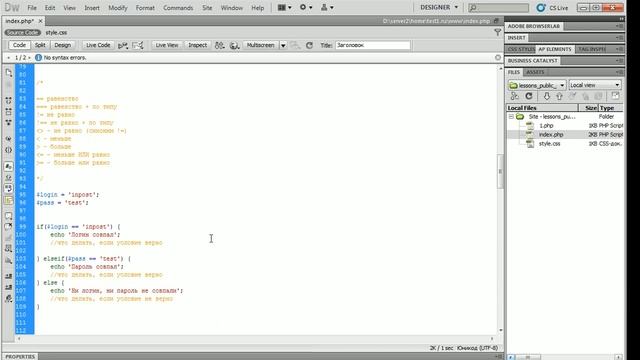
Task: Click the Format Source Code icon
Action: click(9, 299)
